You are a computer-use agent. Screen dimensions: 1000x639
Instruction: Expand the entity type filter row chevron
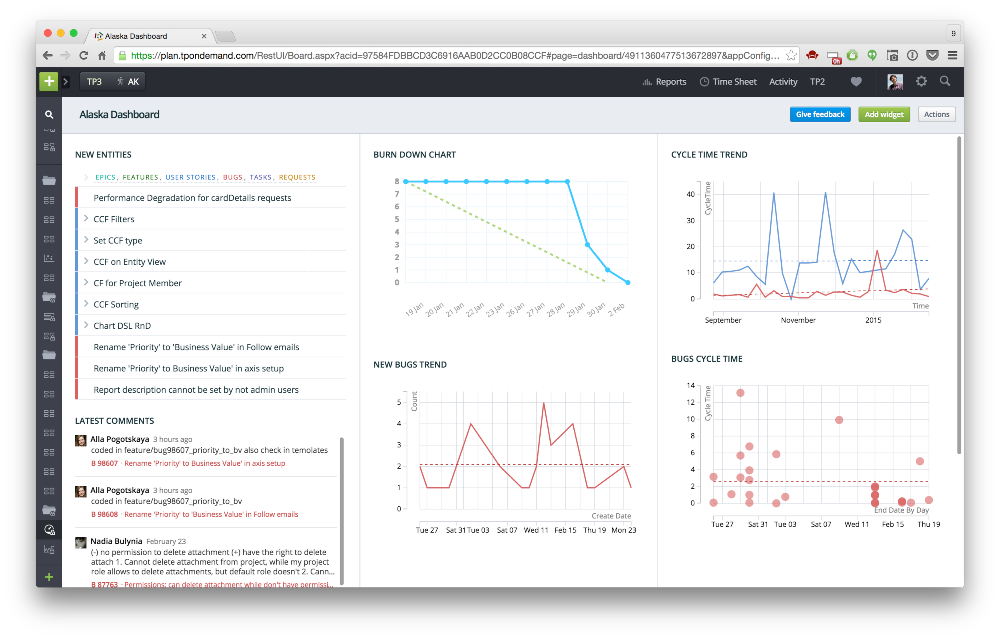(x=85, y=177)
